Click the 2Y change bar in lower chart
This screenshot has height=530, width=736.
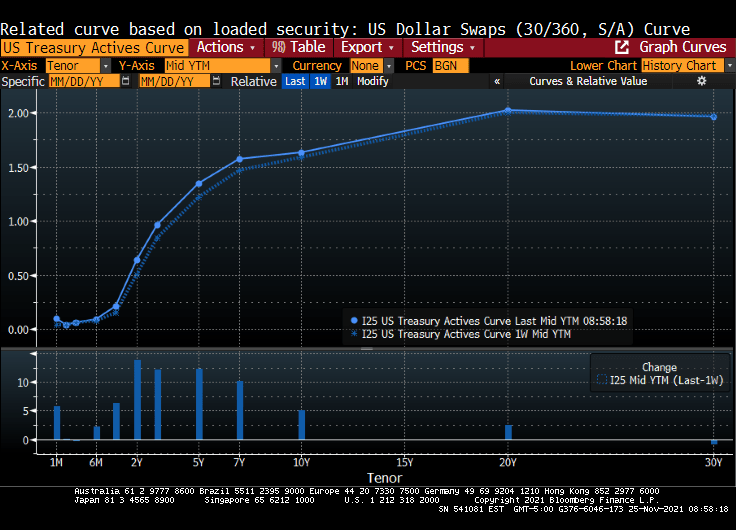[137, 398]
